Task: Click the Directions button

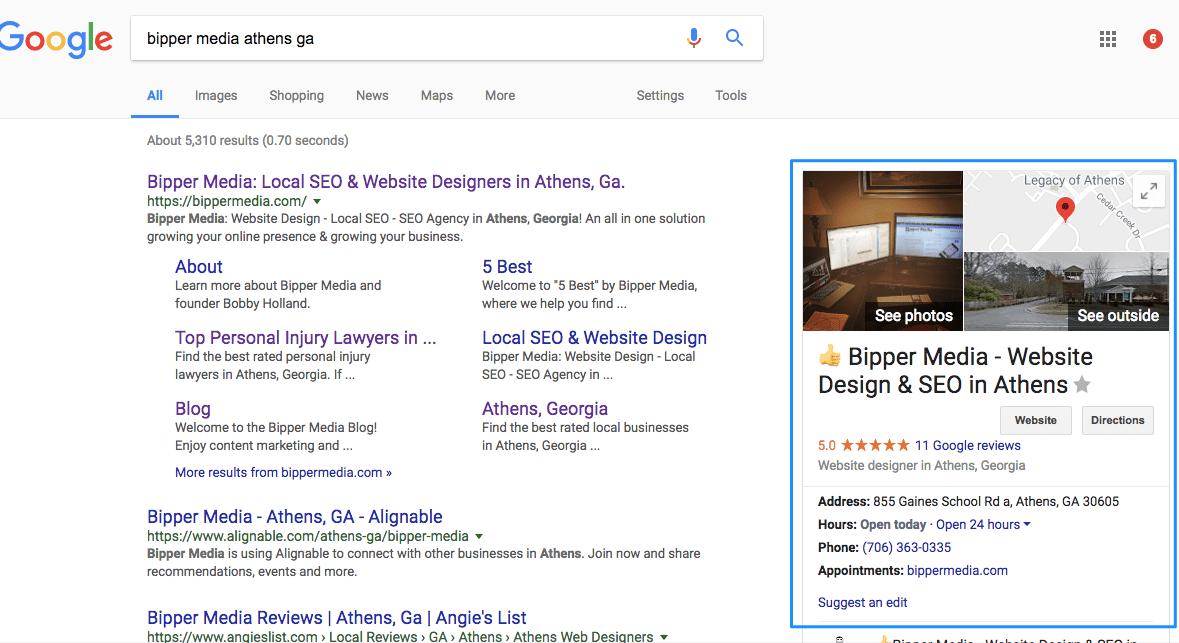Action: (1117, 420)
